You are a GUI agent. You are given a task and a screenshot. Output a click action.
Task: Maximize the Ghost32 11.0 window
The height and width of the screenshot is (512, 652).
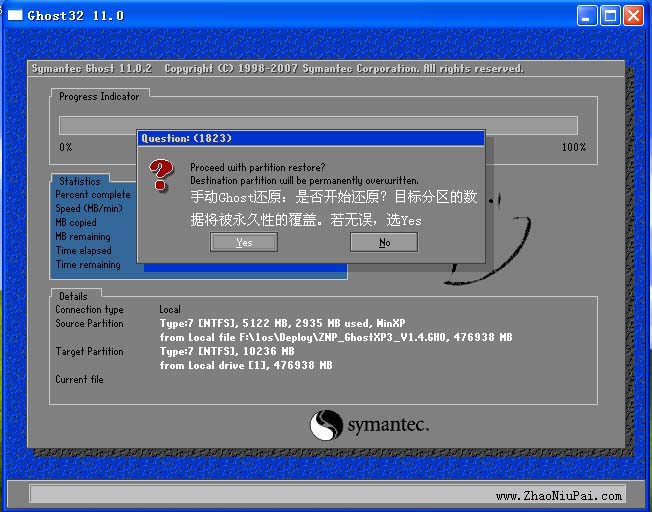(x=610, y=16)
